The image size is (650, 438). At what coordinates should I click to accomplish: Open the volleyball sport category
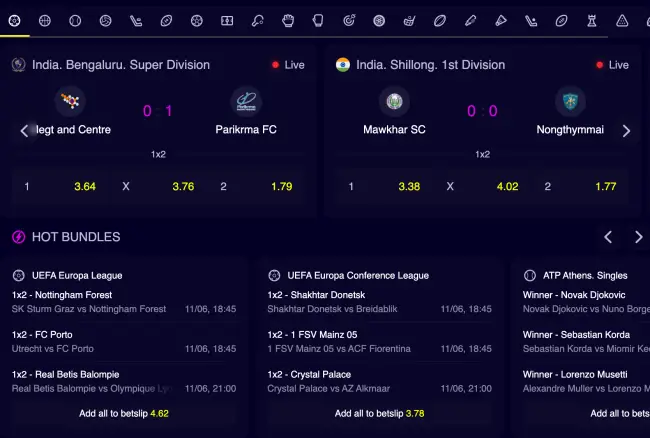105,20
